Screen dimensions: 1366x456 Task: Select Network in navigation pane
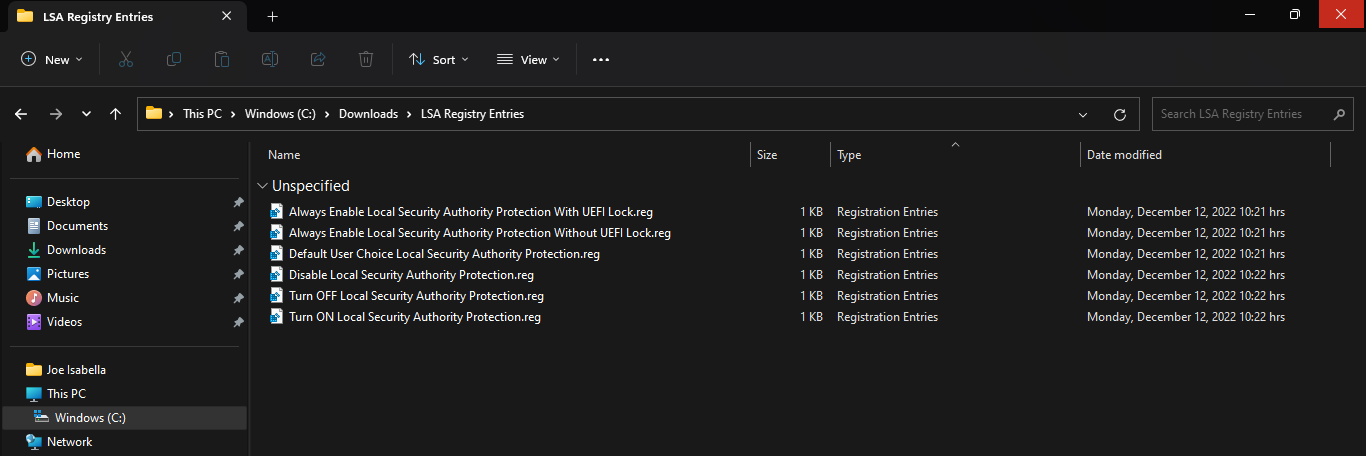coord(69,442)
